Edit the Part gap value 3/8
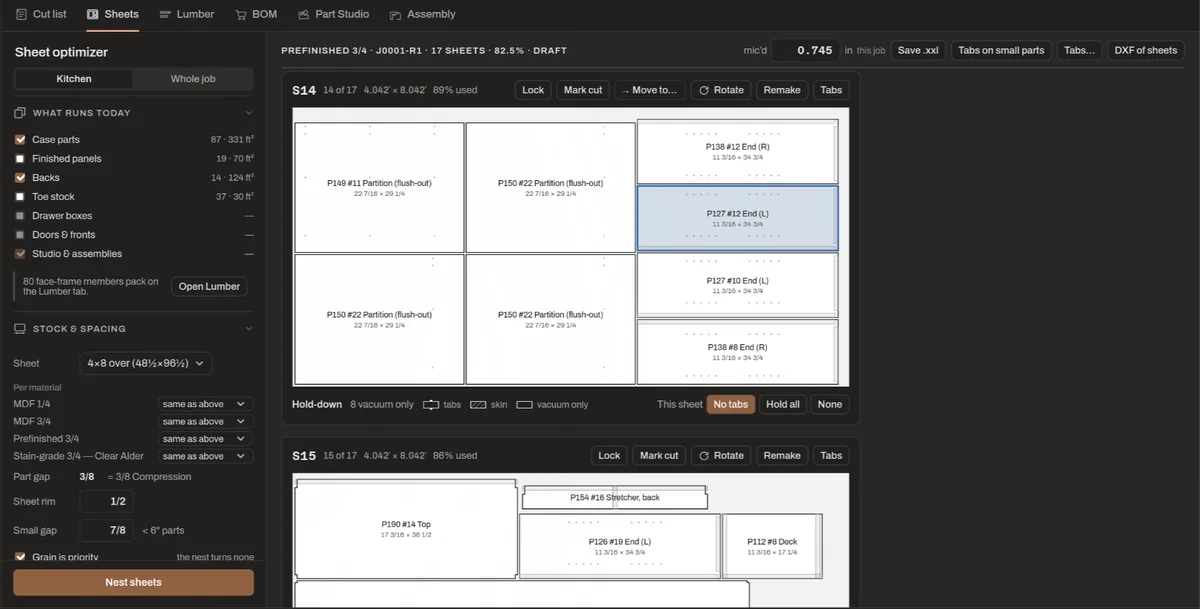 click(87, 477)
